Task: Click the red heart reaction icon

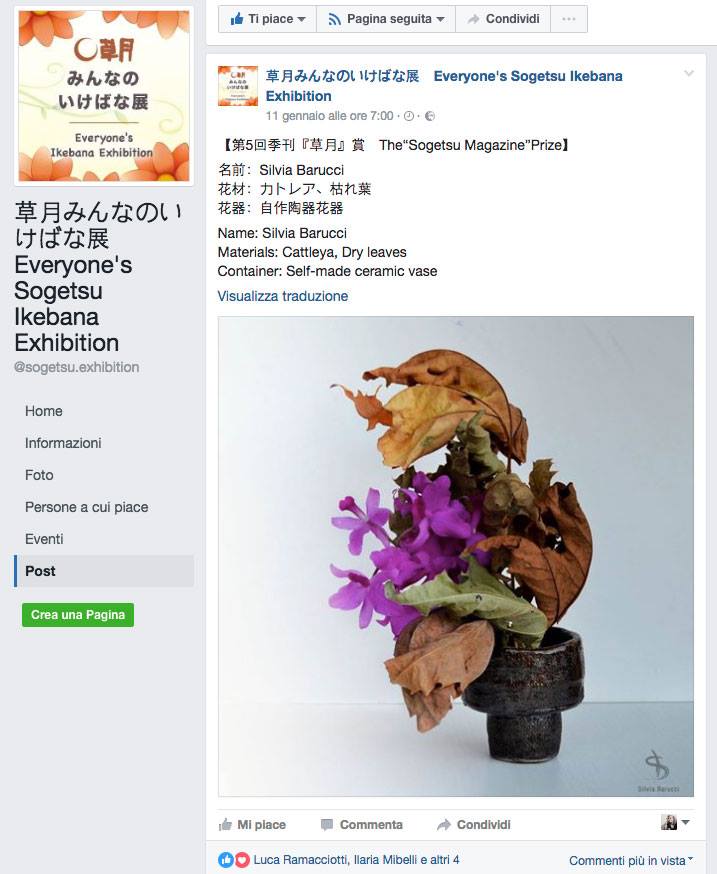Action: click(x=241, y=860)
